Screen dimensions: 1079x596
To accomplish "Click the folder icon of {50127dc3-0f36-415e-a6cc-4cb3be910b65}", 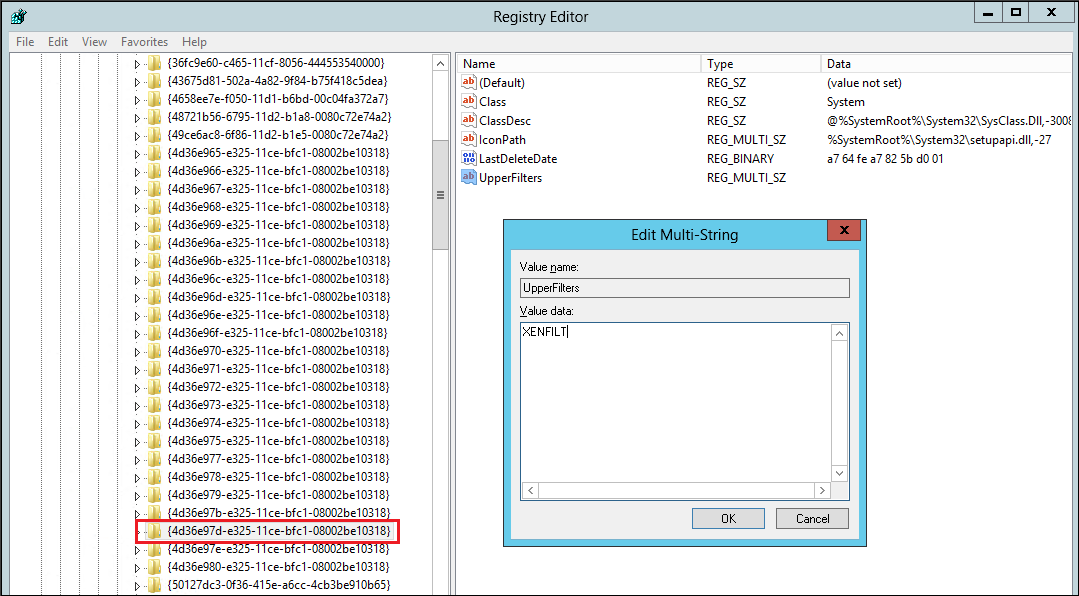I will tap(152, 586).
